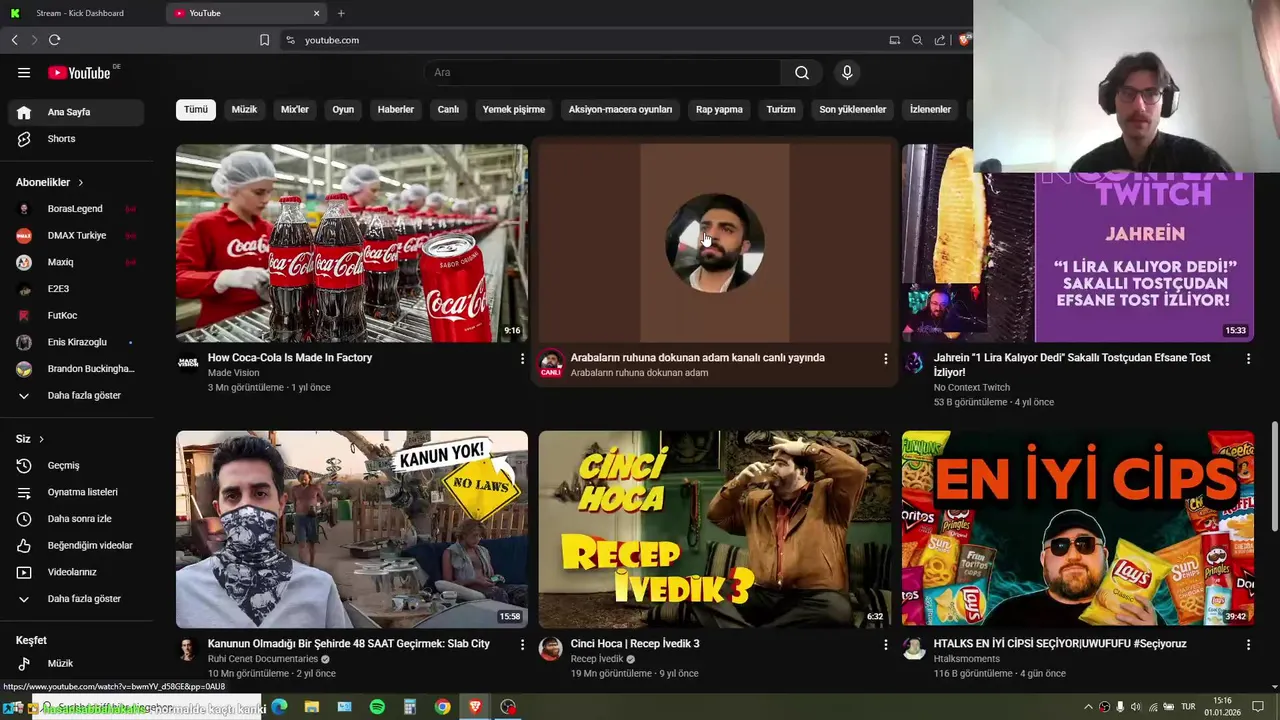
Task: Open Microsoft Edge from the taskbar
Action: coord(280,707)
